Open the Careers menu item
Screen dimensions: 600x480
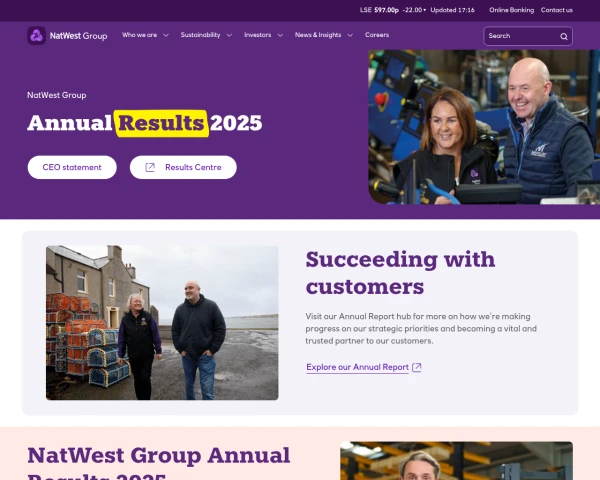click(377, 35)
